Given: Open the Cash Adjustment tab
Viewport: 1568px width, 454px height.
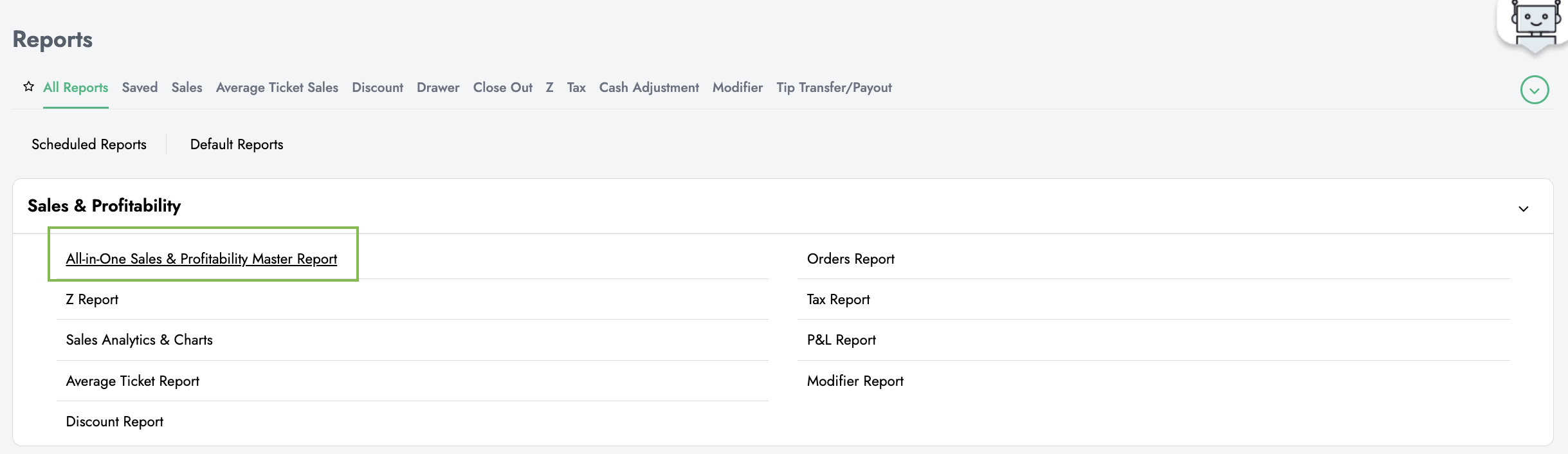Looking at the screenshot, I should coord(648,87).
